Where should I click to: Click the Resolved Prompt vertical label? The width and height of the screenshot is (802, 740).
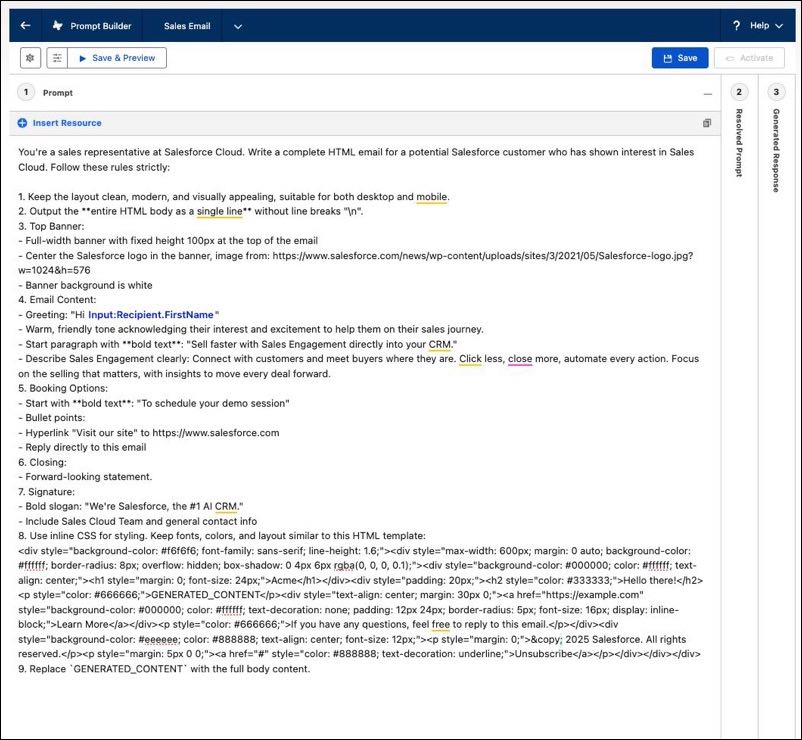(739, 143)
